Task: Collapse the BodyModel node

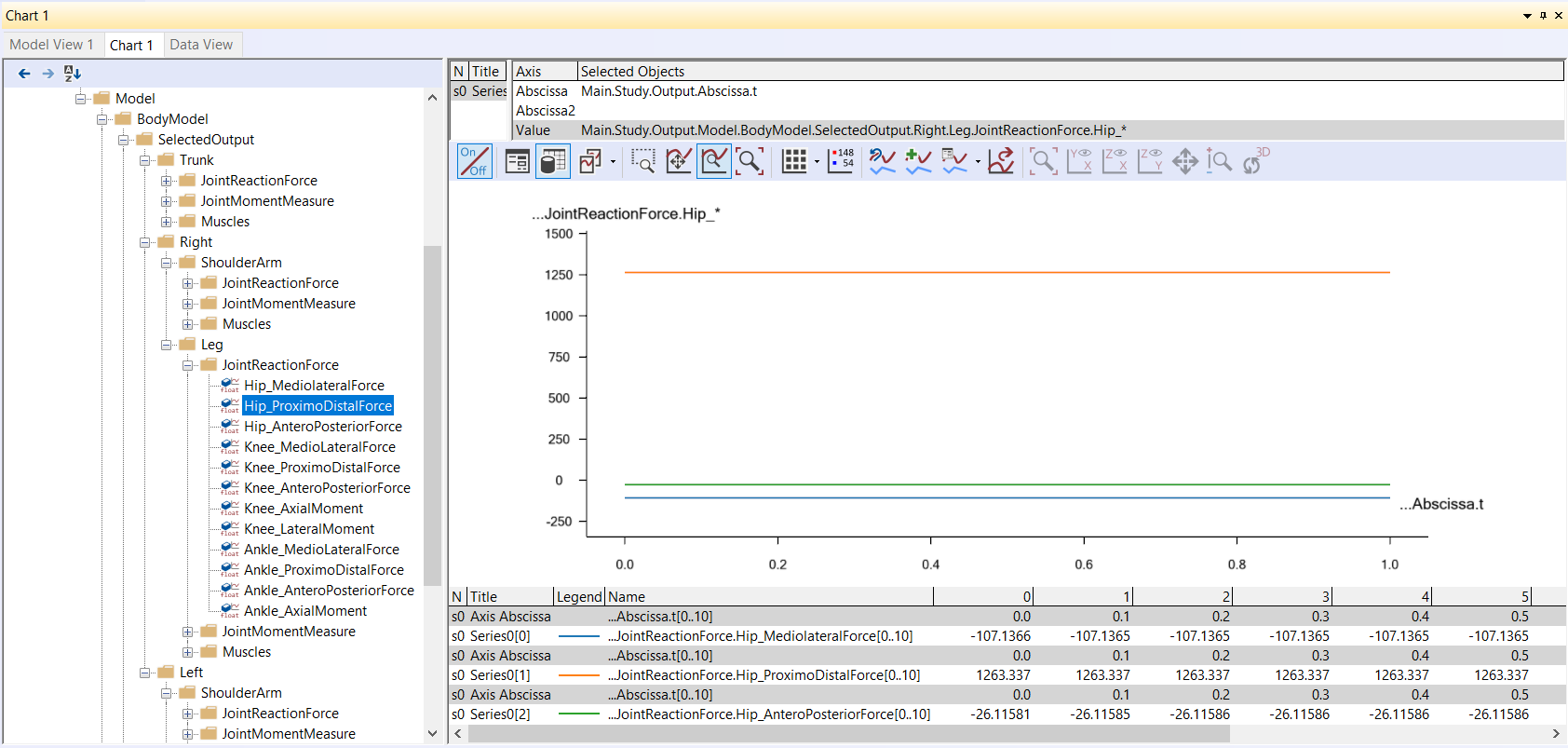Action: (102, 119)
